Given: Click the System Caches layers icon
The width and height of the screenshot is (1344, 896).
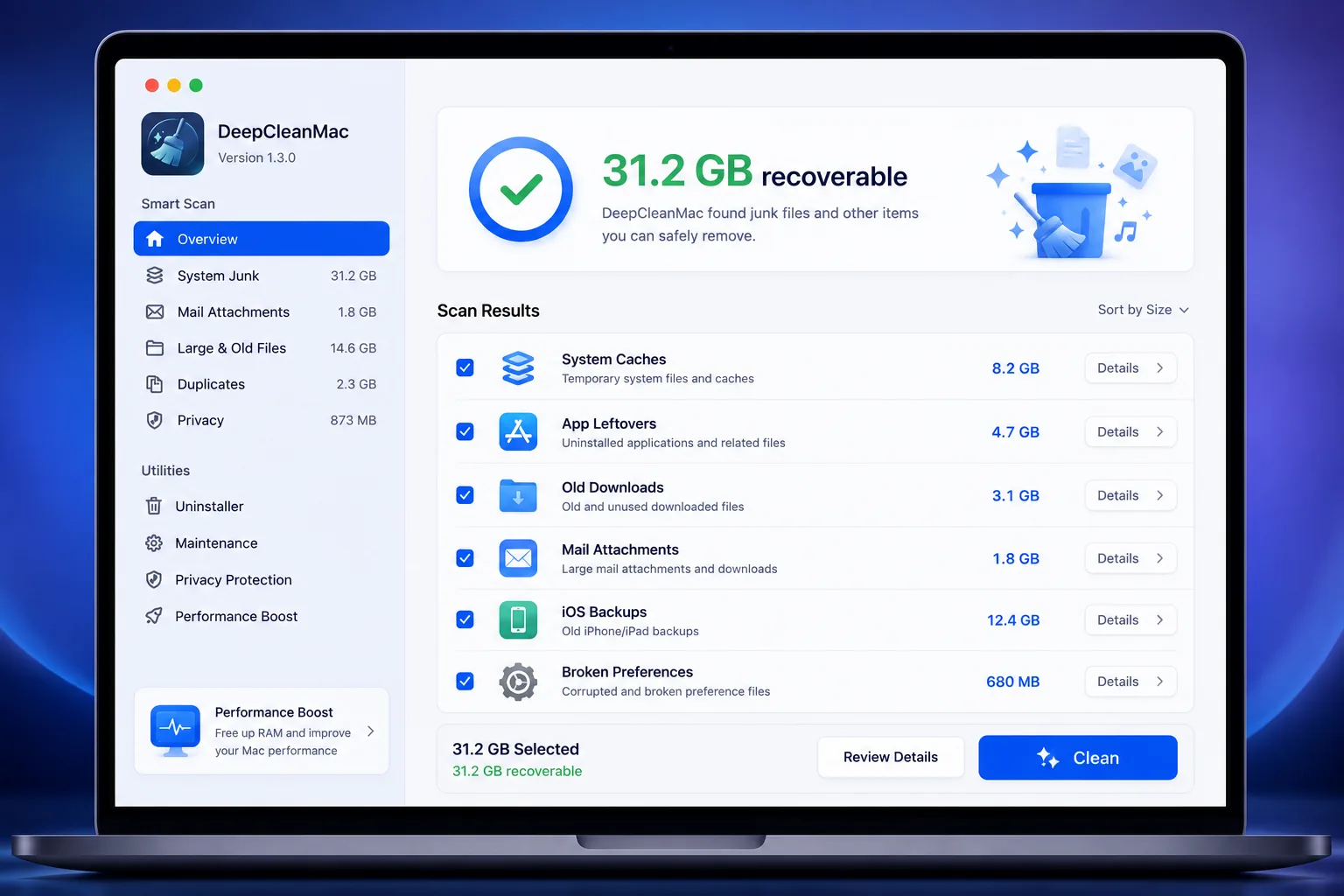Looking at the screenshot, I should 518,368.
